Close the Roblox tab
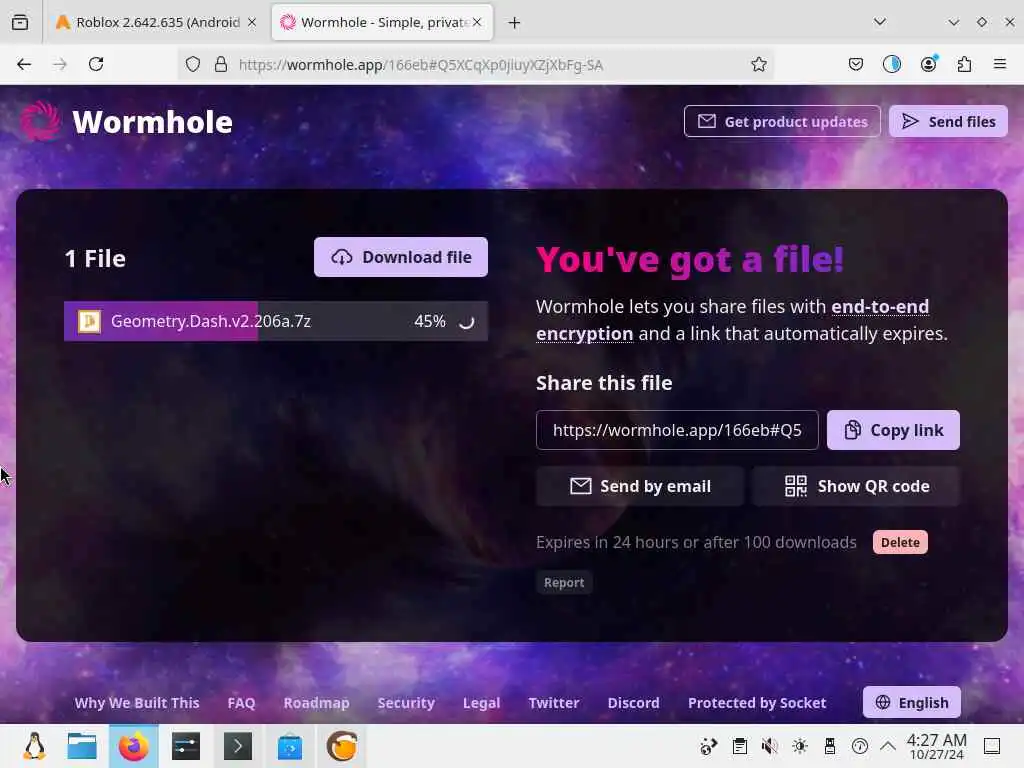 (252, 22)
